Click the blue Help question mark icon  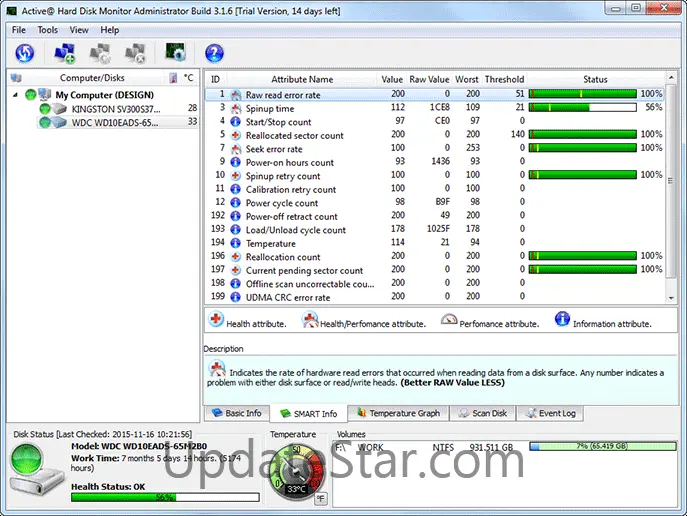coord(214,53)
